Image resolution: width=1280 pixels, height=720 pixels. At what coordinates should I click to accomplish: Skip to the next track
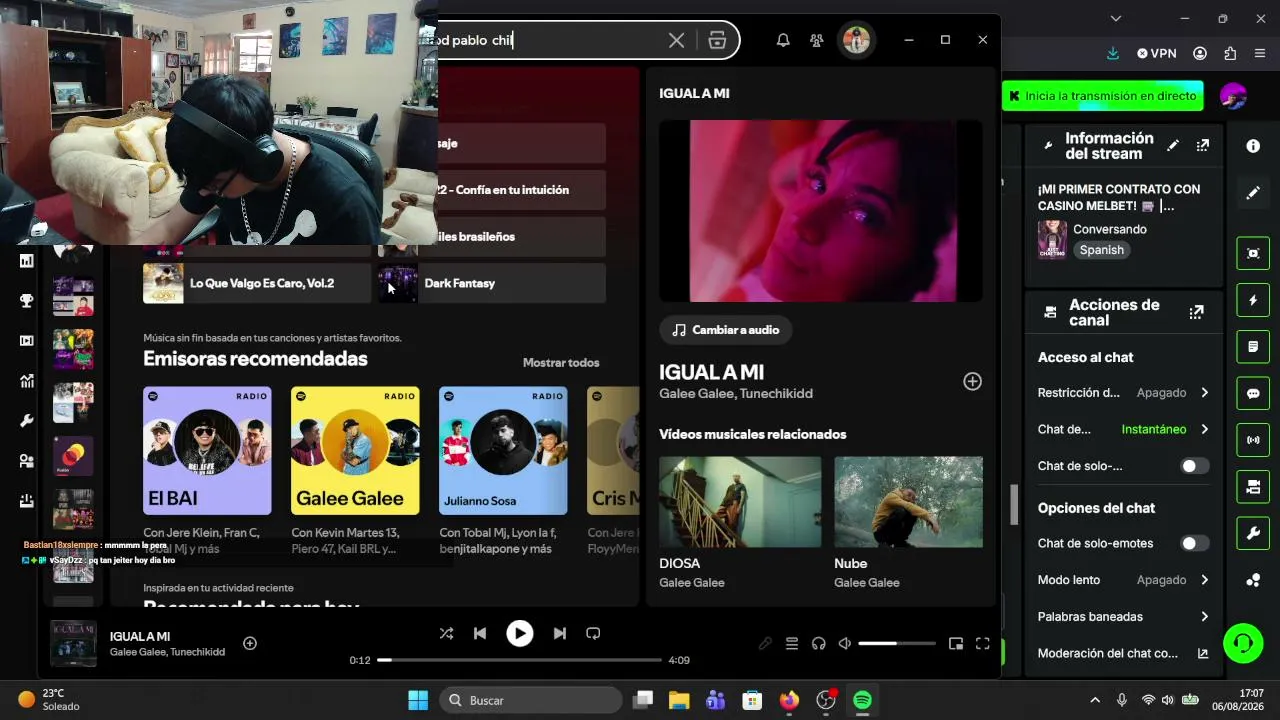[x=560, y=633]
